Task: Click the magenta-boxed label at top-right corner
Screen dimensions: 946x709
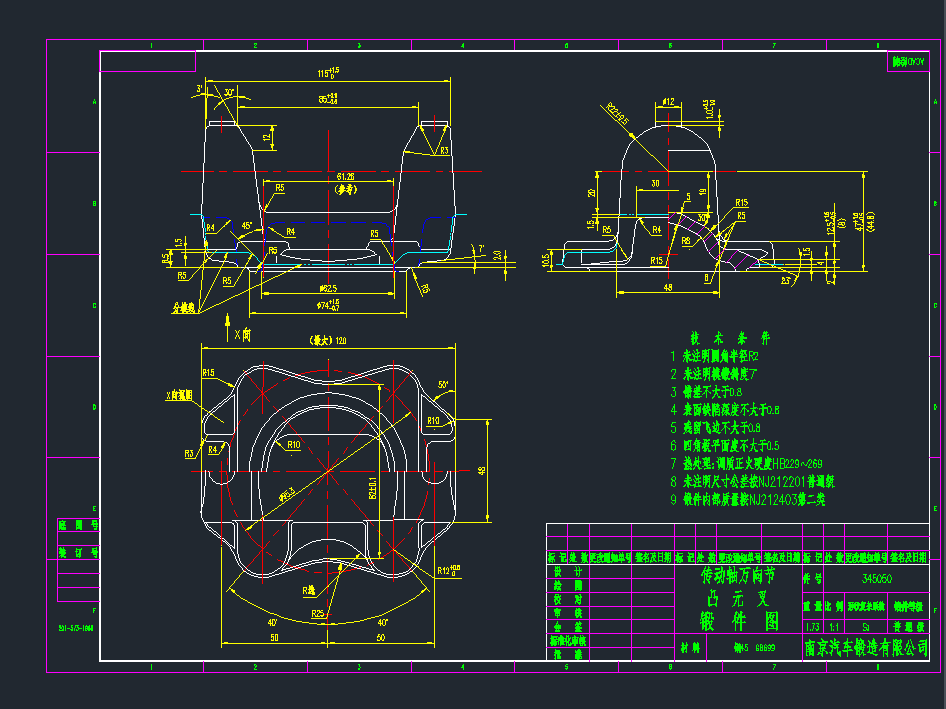Action: pos(908,62)
